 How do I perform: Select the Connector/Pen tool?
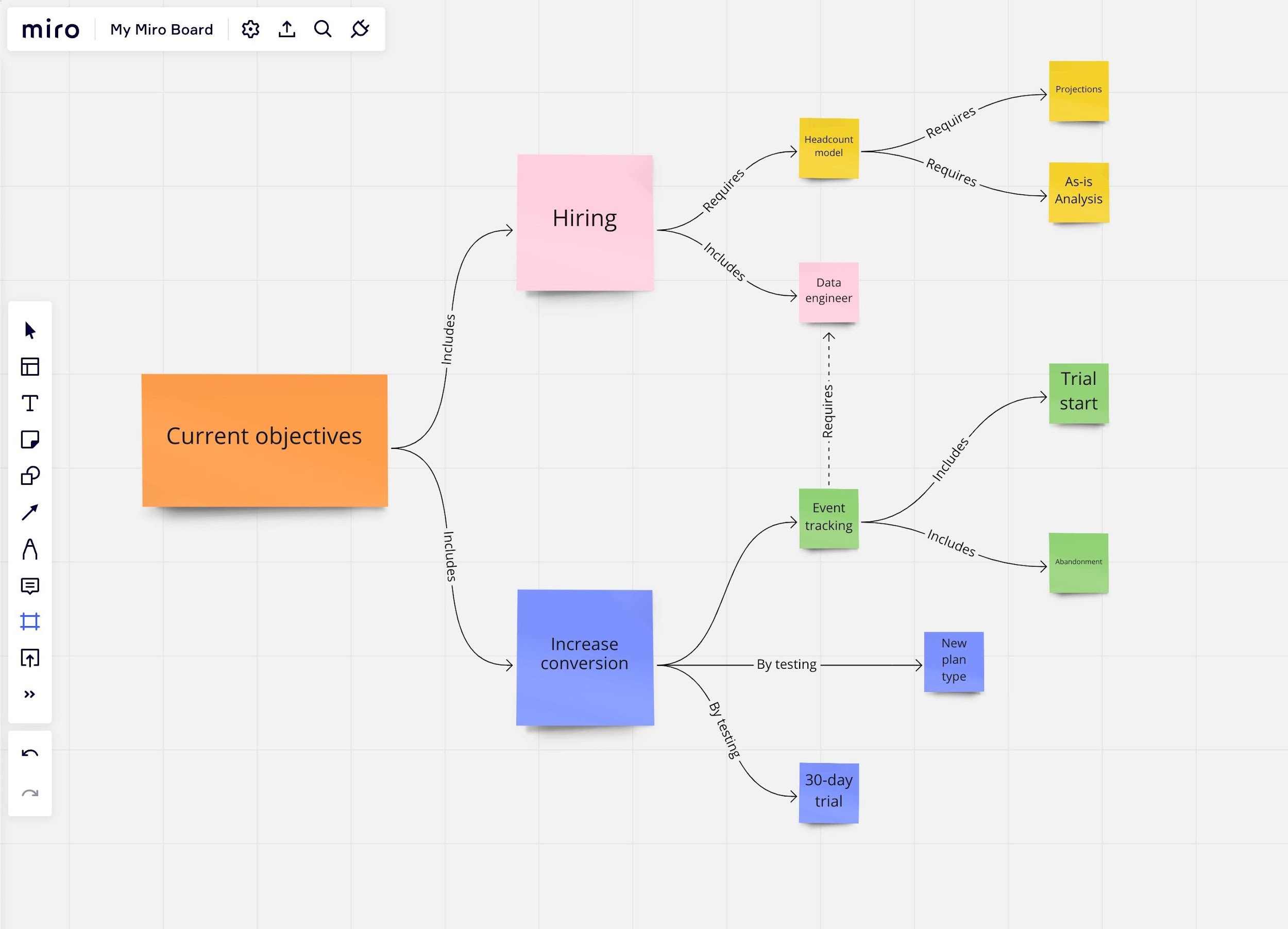click(x=29, y=512)
